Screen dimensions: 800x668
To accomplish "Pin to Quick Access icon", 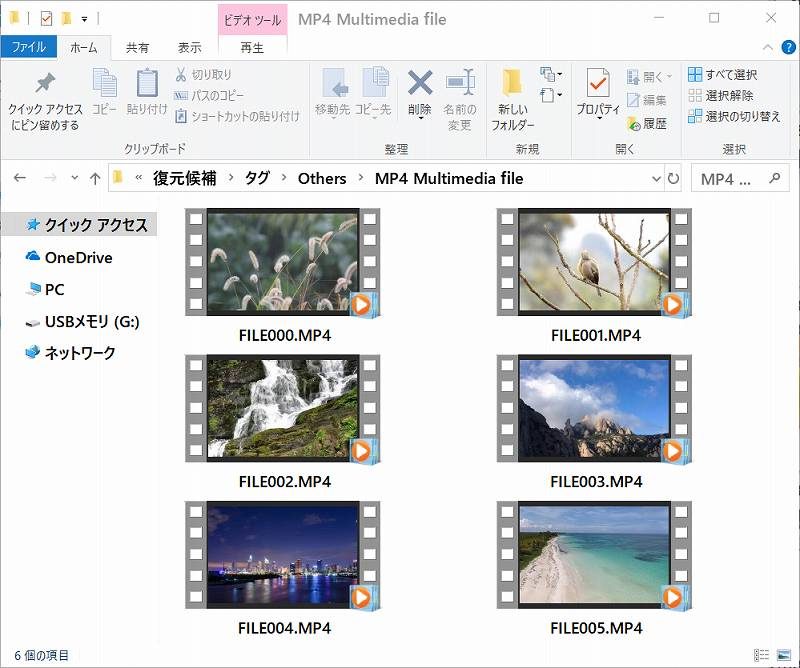I will coord(45,85).
